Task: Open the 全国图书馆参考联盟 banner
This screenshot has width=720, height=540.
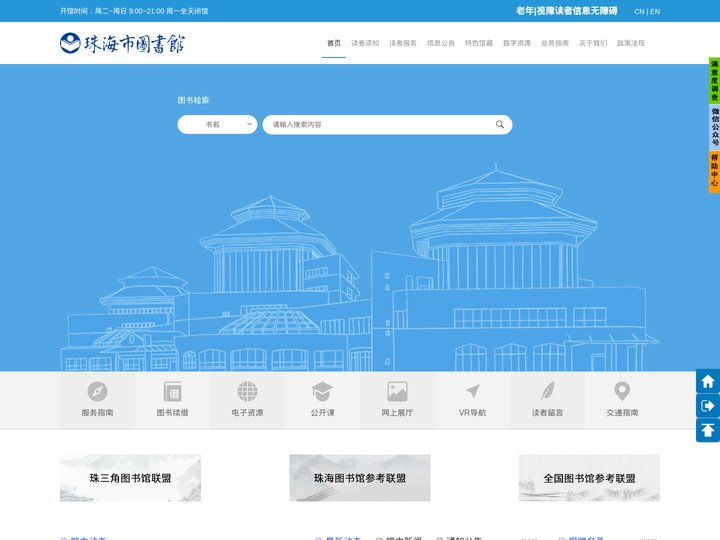Action: pyautogui.click(x=589, y=478)
